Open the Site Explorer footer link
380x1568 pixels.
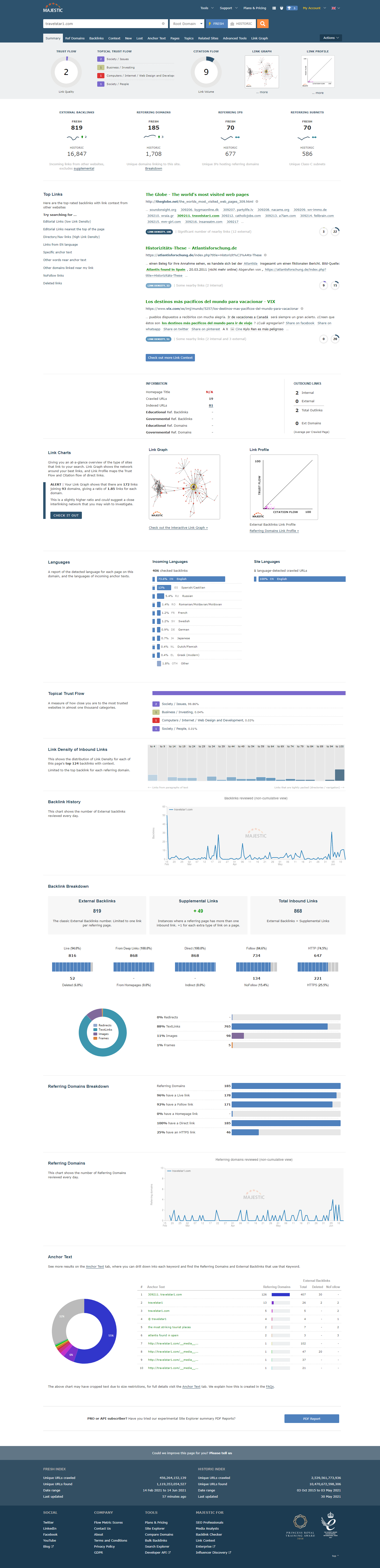click(x=155, y=1528)
